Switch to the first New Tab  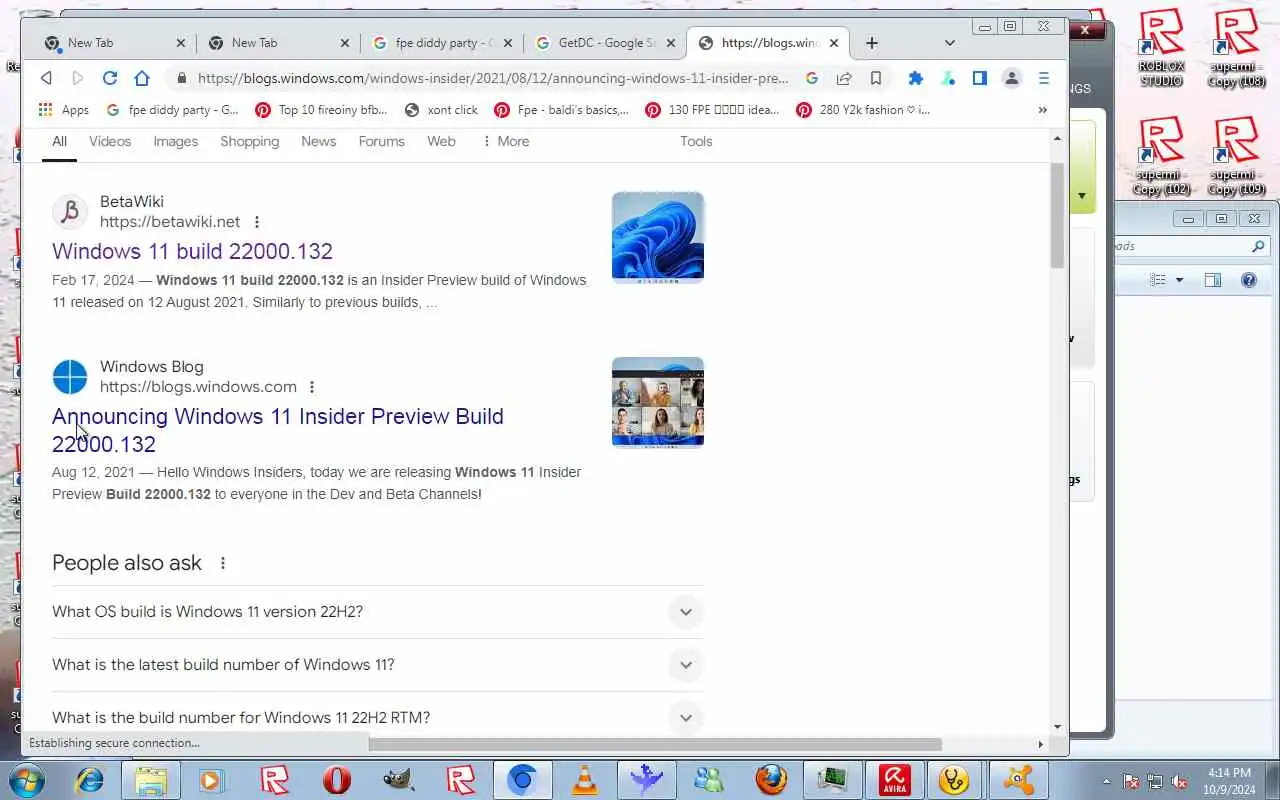coord(114,43)
